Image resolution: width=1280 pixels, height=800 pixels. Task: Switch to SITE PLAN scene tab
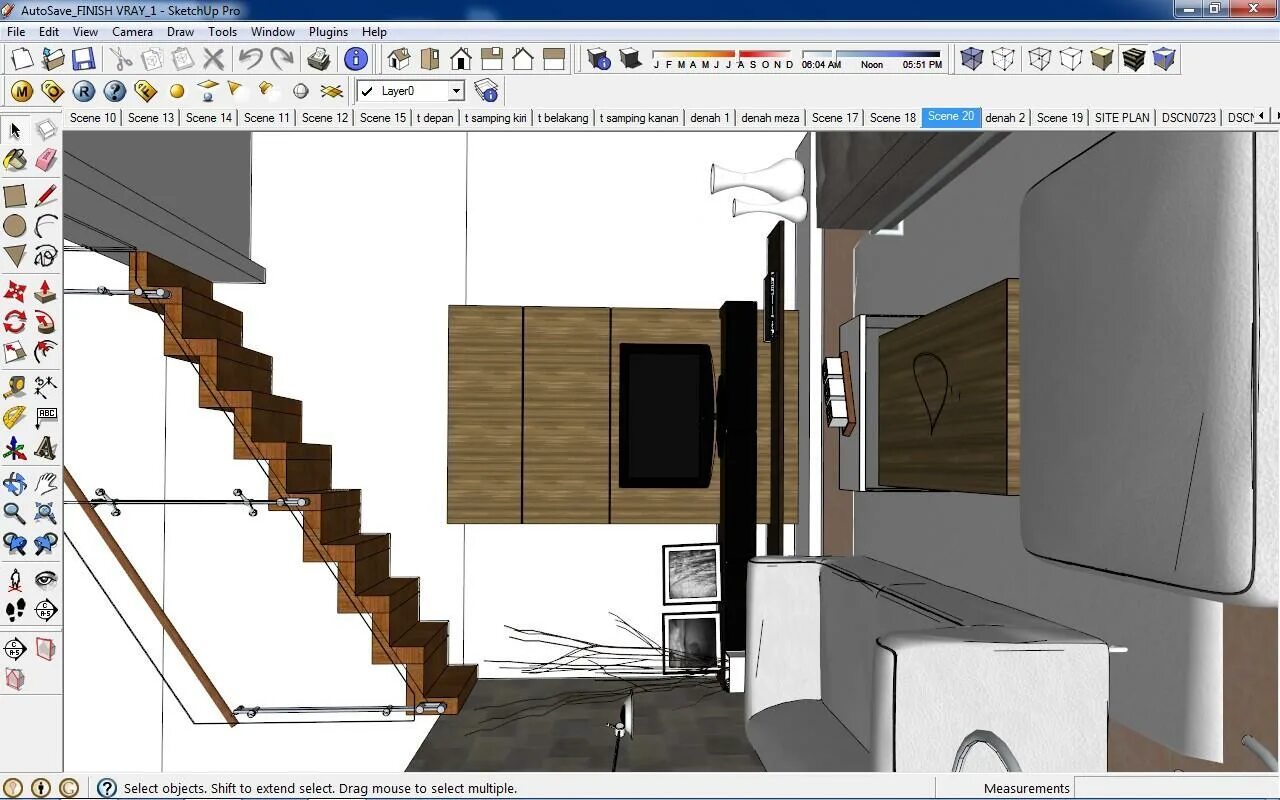(x=1122, y=117)
